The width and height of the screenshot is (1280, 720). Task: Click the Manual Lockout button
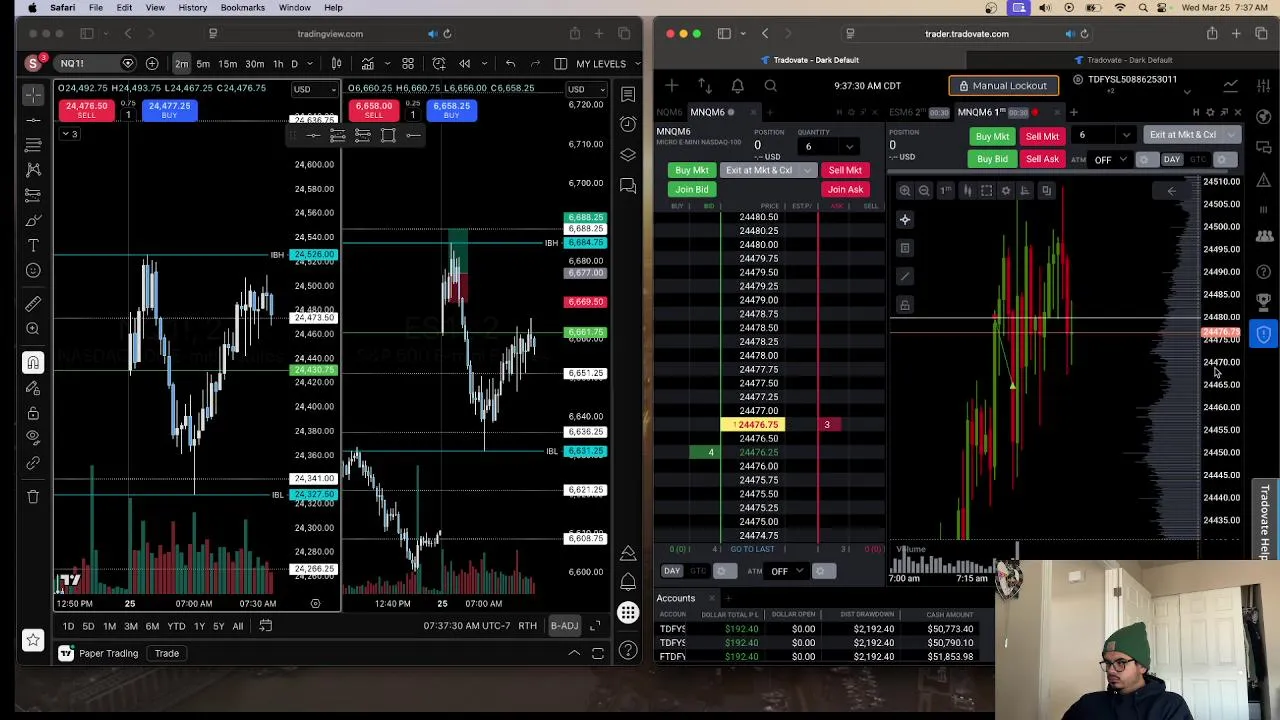(x=1002, y=86)
